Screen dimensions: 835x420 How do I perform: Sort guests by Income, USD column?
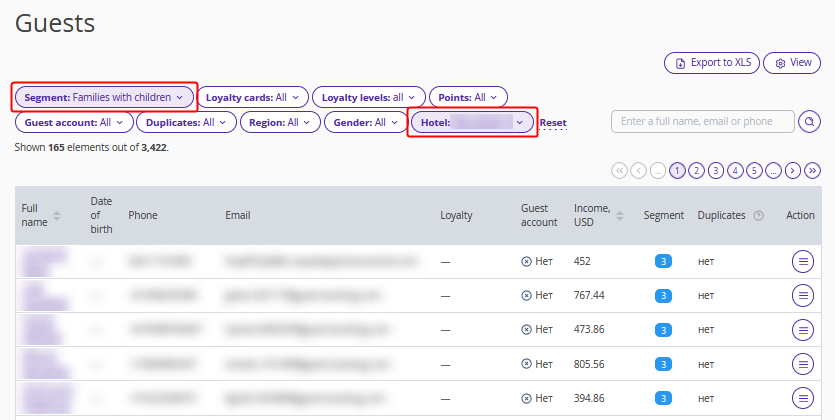pos(621,215)
